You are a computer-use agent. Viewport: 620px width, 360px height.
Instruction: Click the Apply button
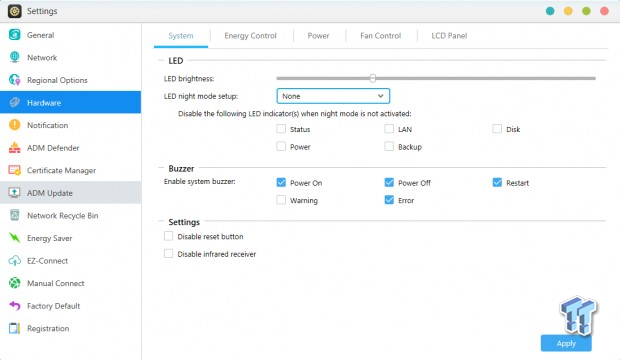tap(566, 343)
